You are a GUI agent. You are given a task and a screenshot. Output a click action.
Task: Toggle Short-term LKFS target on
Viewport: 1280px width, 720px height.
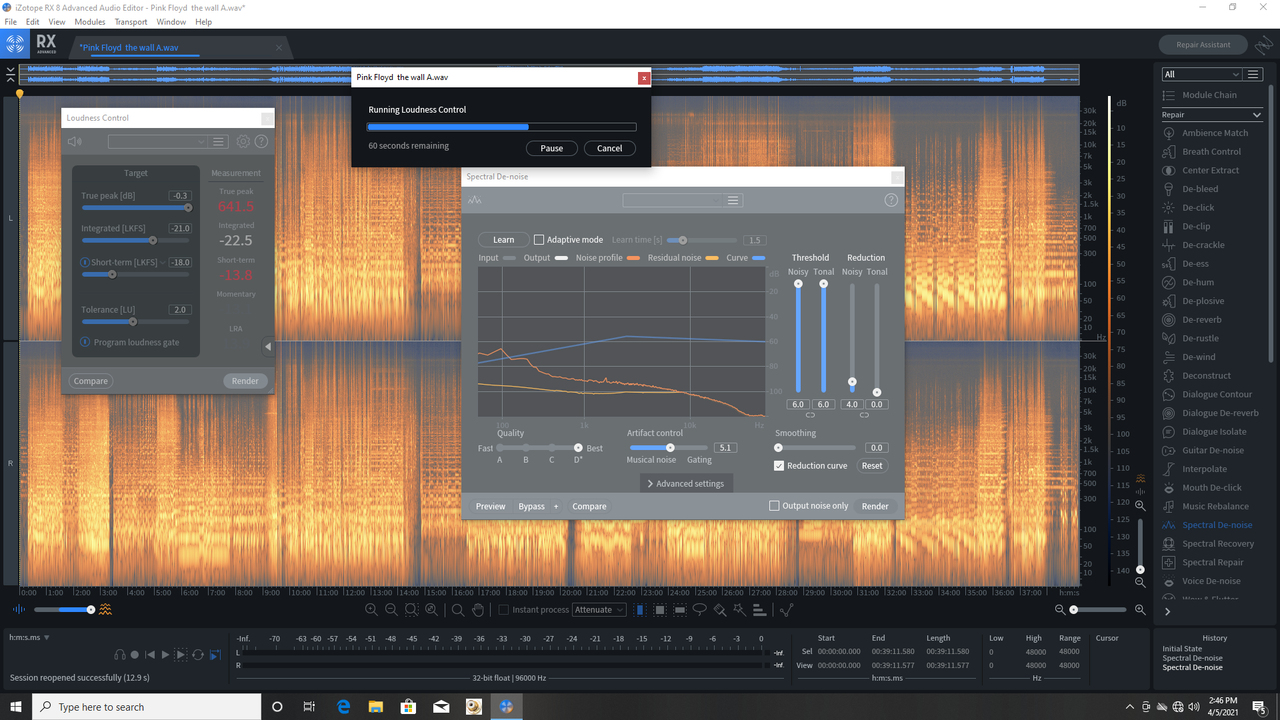(86, 262)
